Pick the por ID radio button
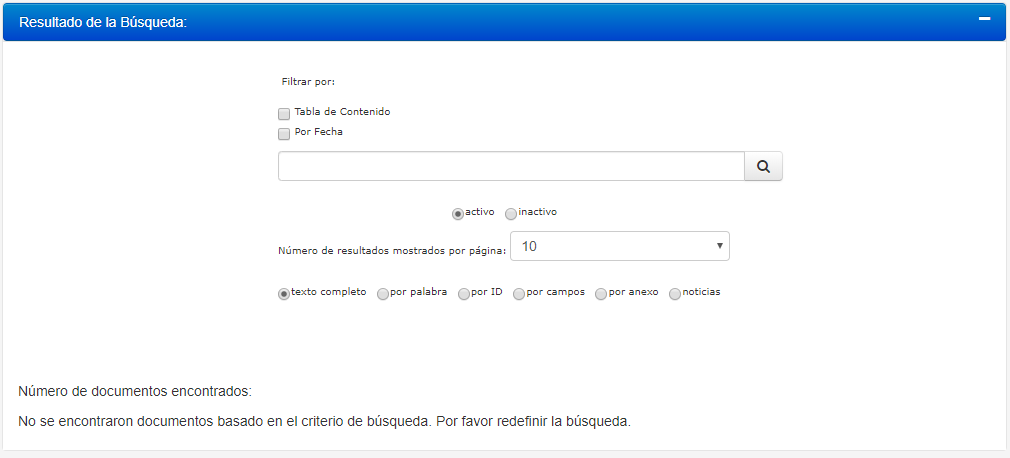1010x458 pixels. (464, 294)
